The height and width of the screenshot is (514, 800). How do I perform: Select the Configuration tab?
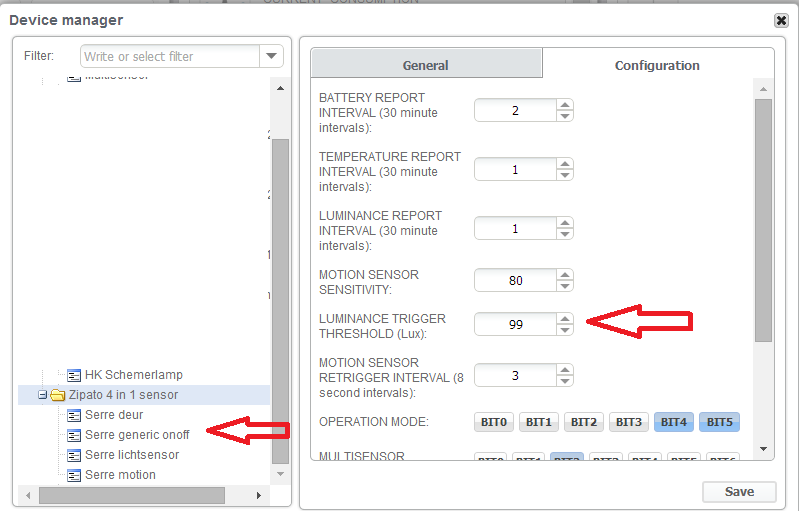(x=657, y=65)
